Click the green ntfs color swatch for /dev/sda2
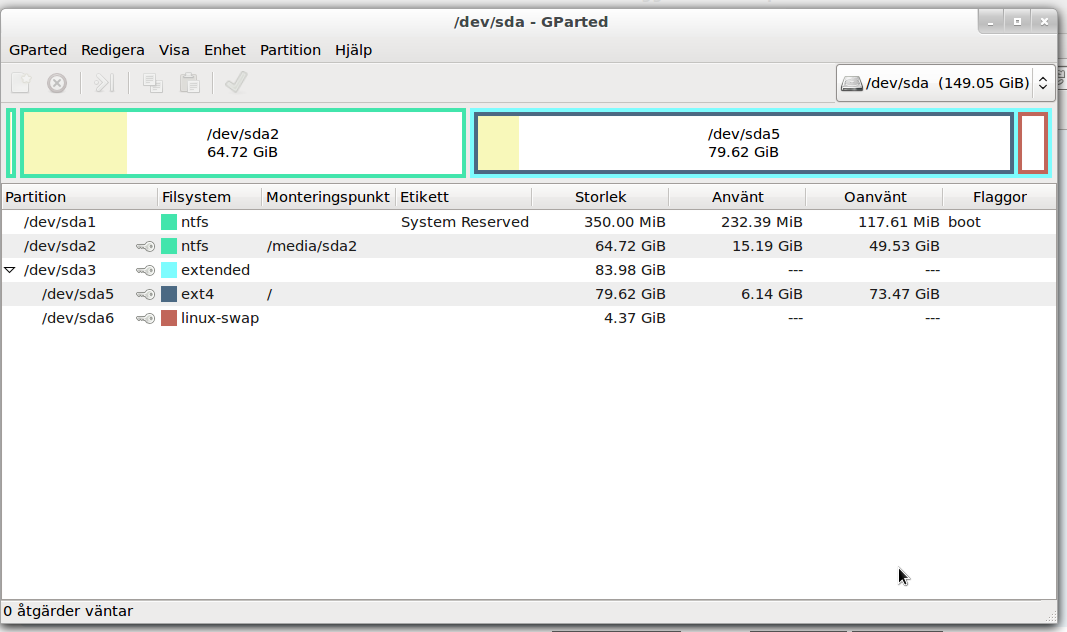The width and height of the screenshot is (1067, 632). point(169,246)
